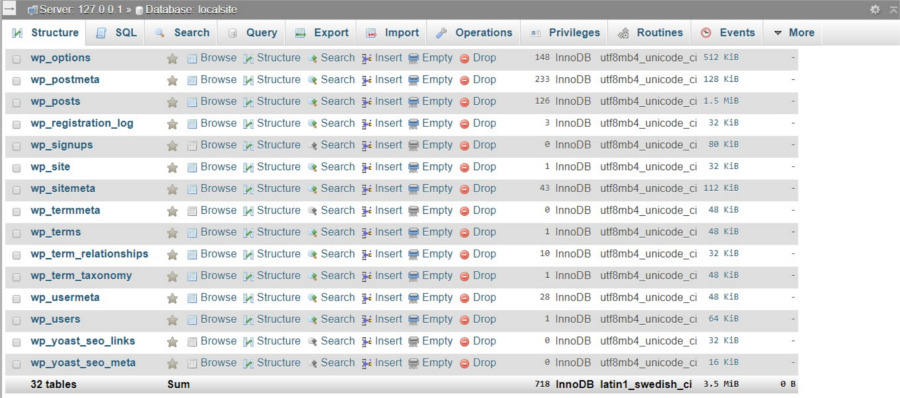Image resolution: width=900 pixels, height=398 pixels.
Task: Click the 'latin1_swedish_ci' collation text
Action: [646, 384]
